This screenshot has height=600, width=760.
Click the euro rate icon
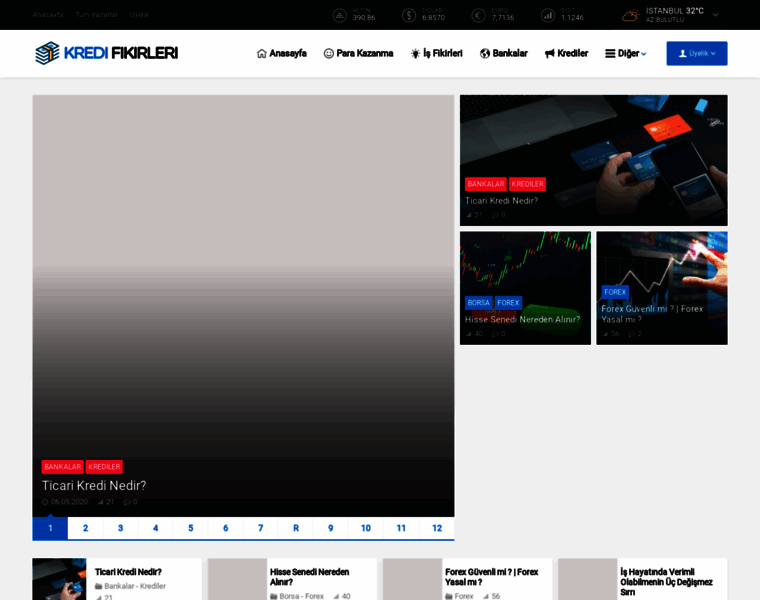coord(478,15)
